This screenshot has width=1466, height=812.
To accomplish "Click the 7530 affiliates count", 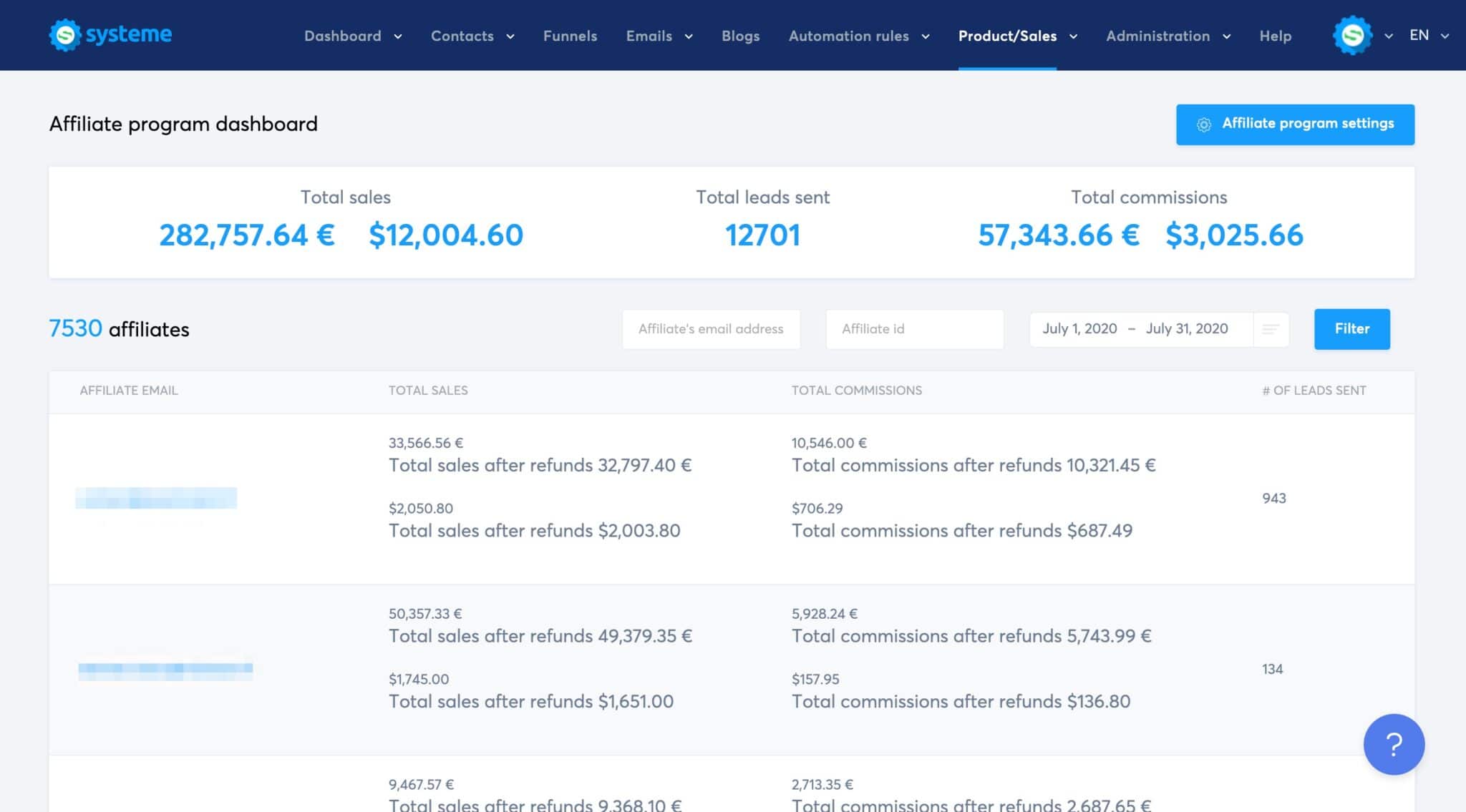I will coord(75,328).
